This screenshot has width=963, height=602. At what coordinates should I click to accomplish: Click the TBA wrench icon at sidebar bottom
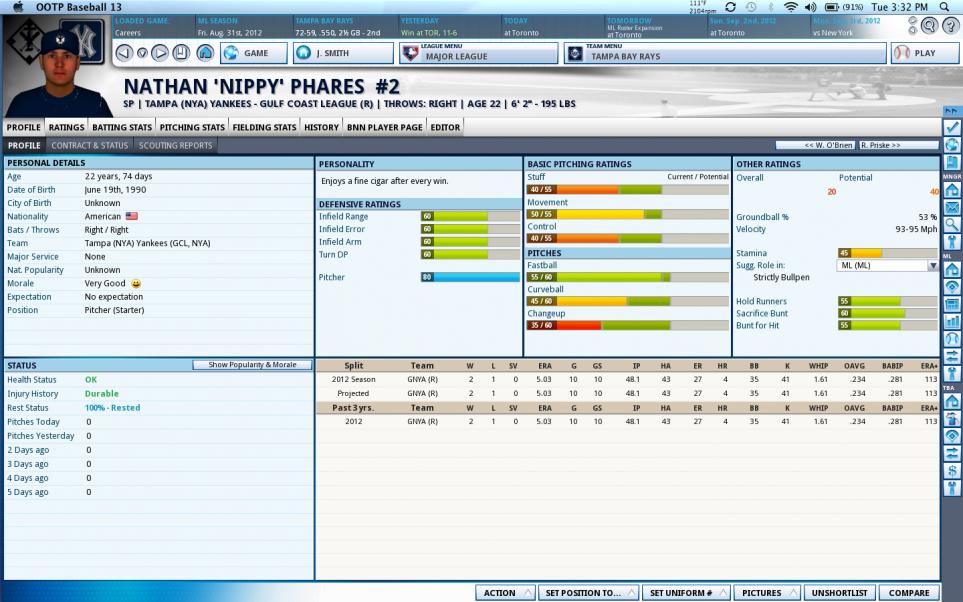point(952,488)
